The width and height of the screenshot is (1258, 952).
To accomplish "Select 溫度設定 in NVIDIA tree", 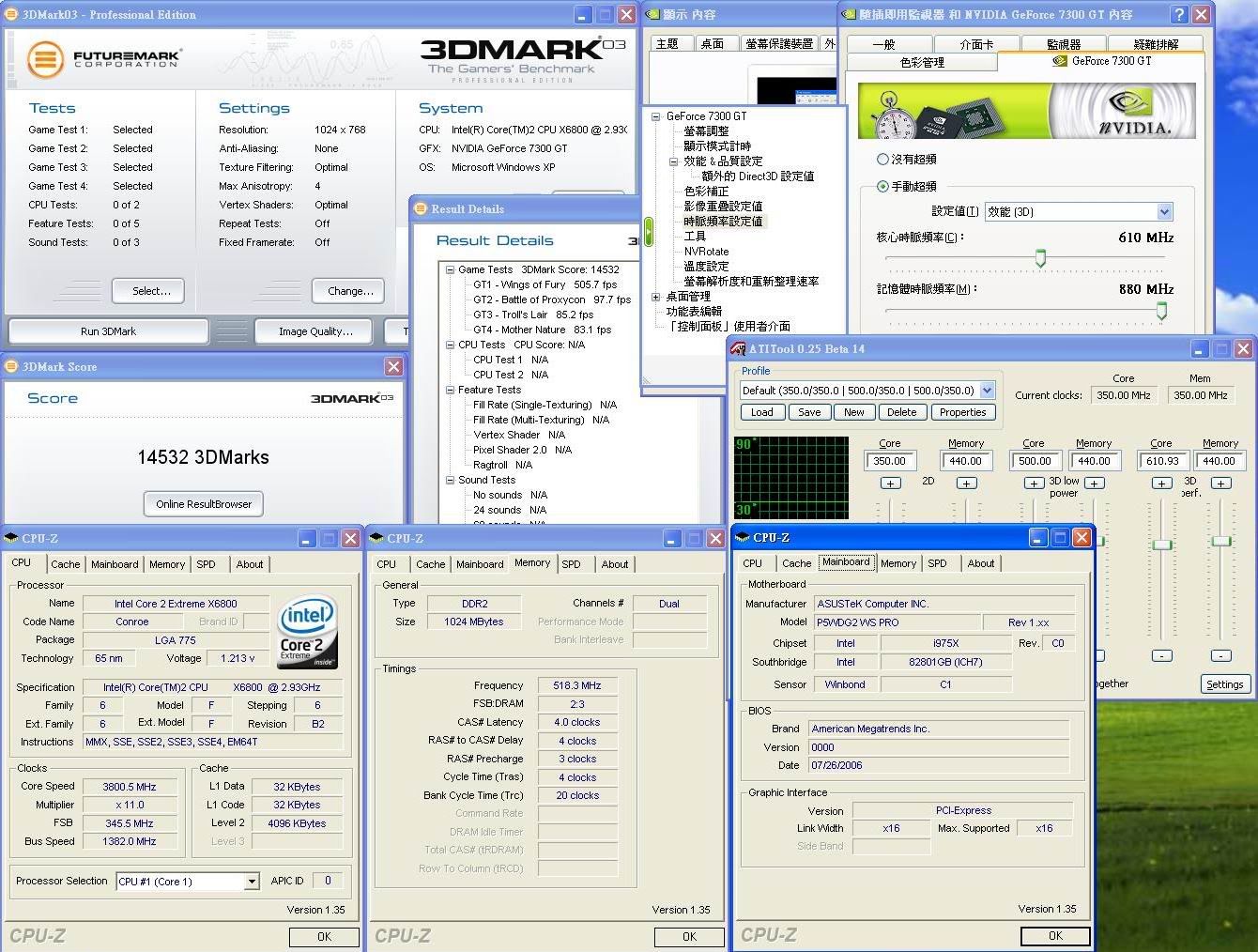I will click(x=706, y=267).
